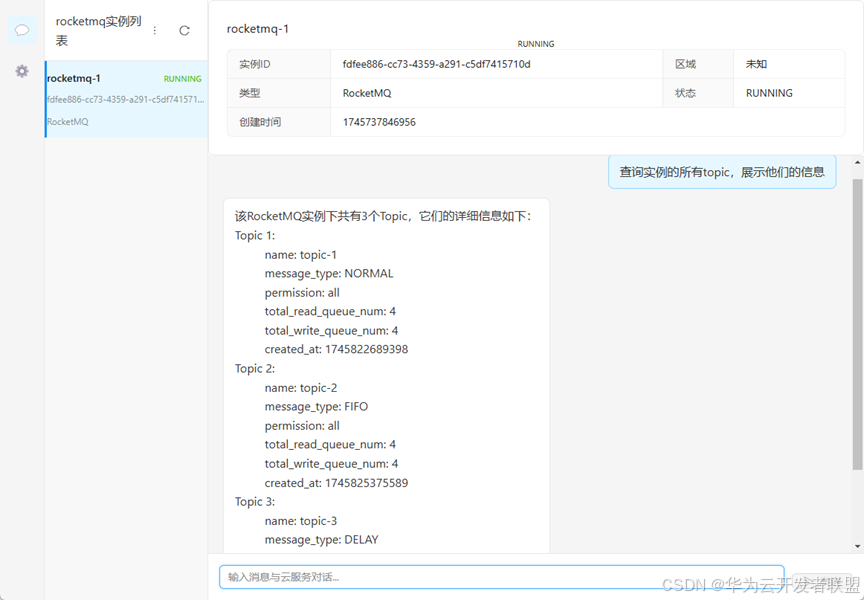Click the region value 未知
The width and height of the screenshot is (864, 600).
pos(756,64)
